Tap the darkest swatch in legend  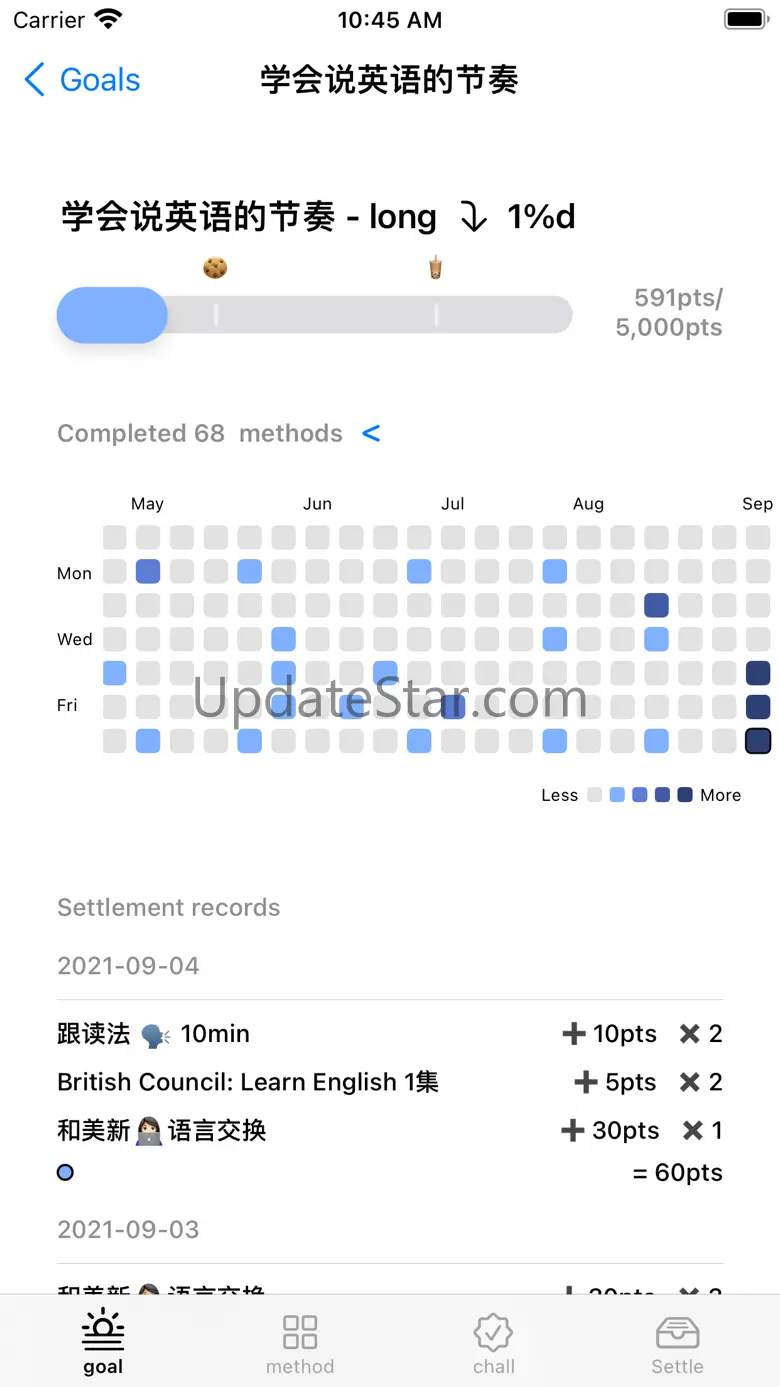pos(685,795)
